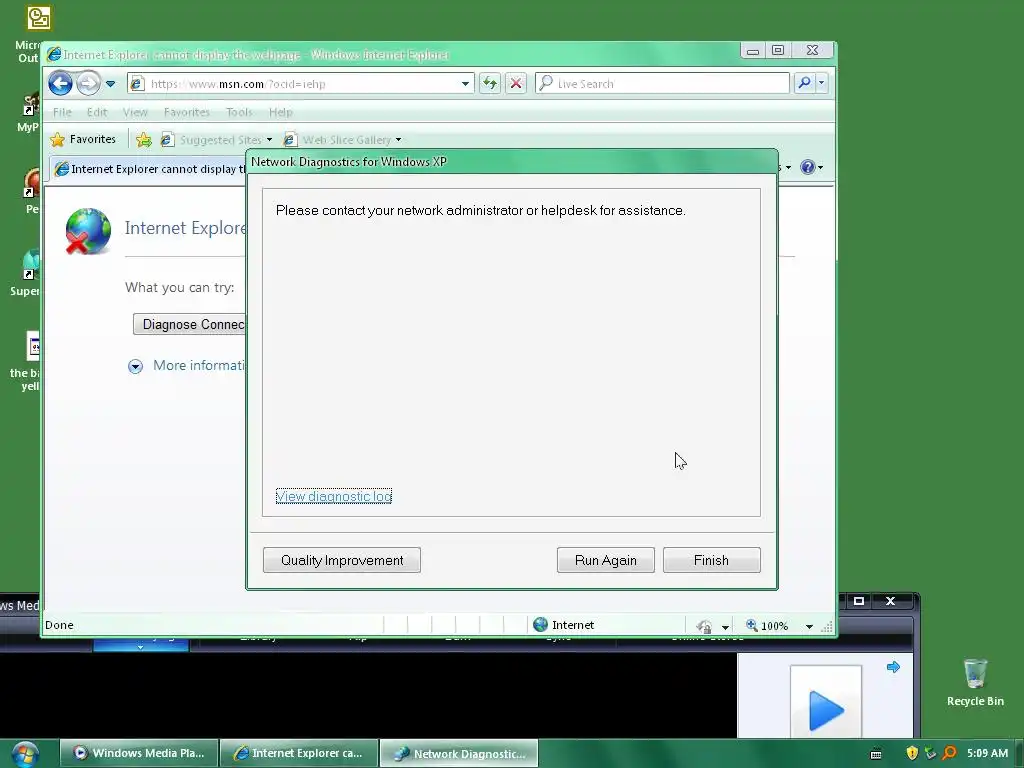Click the magnifier search button
The image size is (1024, 768).
[x=805, y=83]
